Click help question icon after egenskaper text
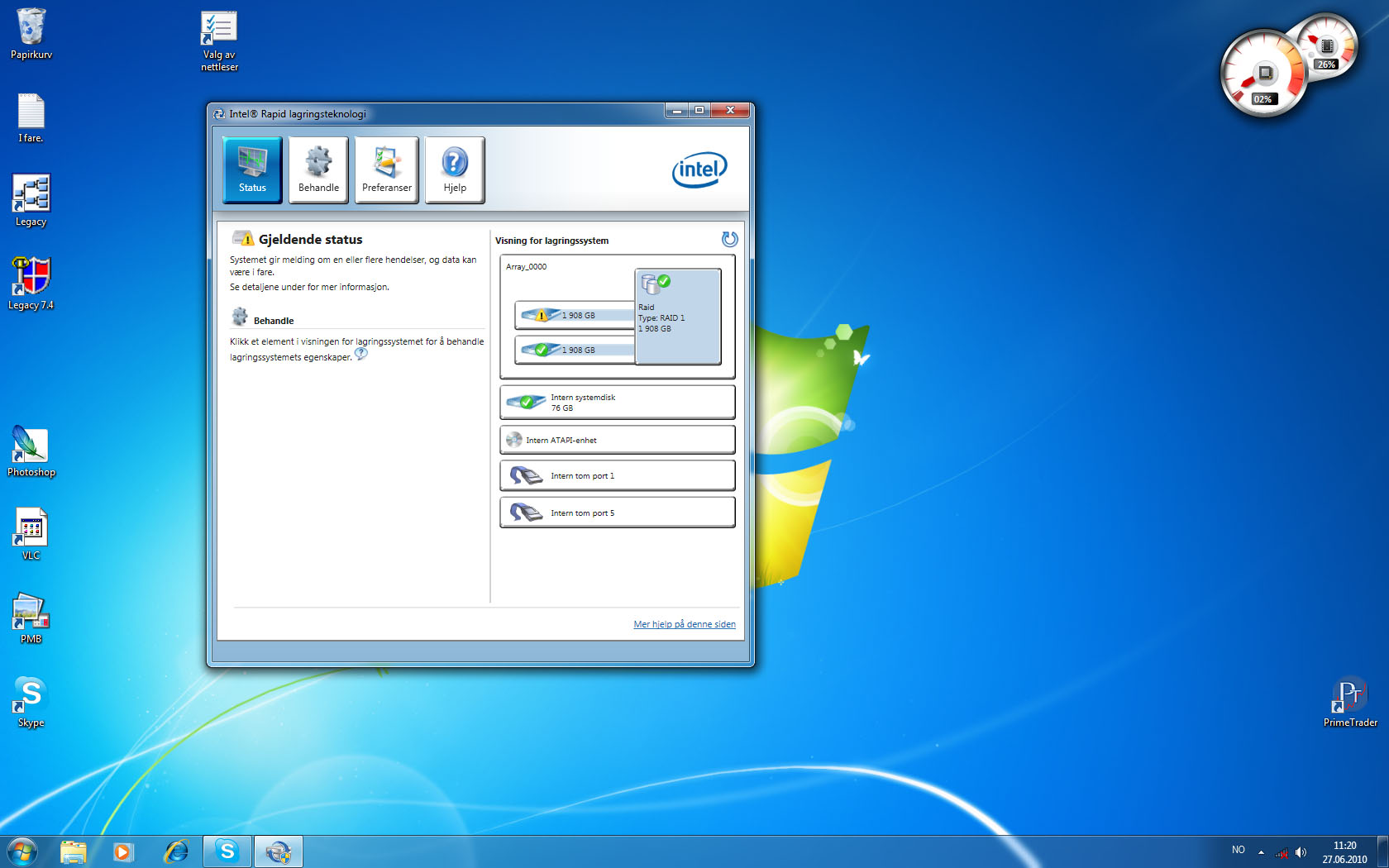The image size is (1389, 868). tap(361, 354)
